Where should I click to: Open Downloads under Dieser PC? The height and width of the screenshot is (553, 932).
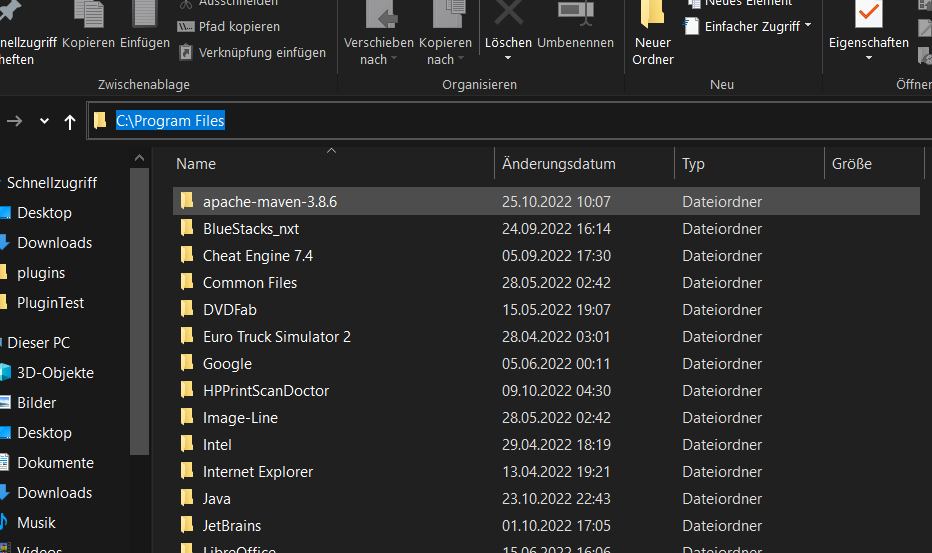click(54, 493)
